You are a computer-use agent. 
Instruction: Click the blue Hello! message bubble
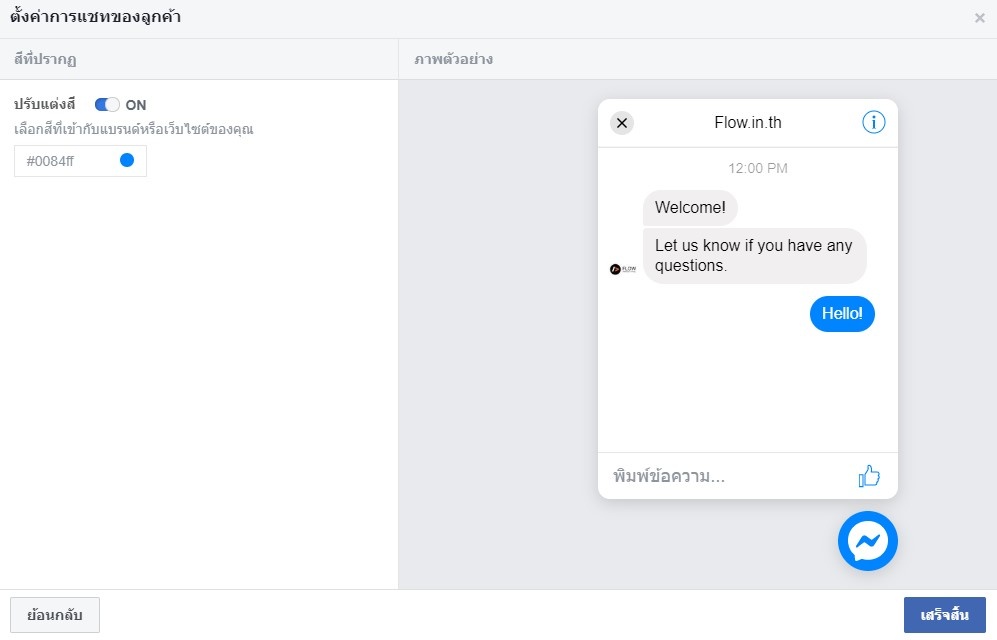[842, 313]
